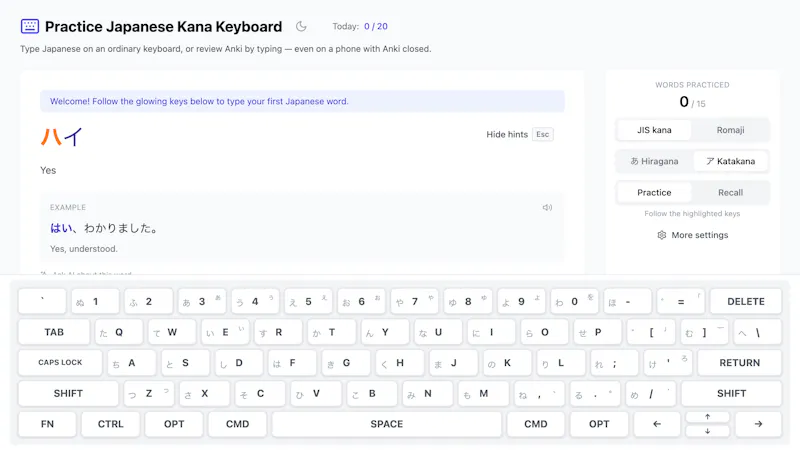The width and height of the screenshot is (800, 450).
Task: Click the DELETE key
Action: click(745, 302)
